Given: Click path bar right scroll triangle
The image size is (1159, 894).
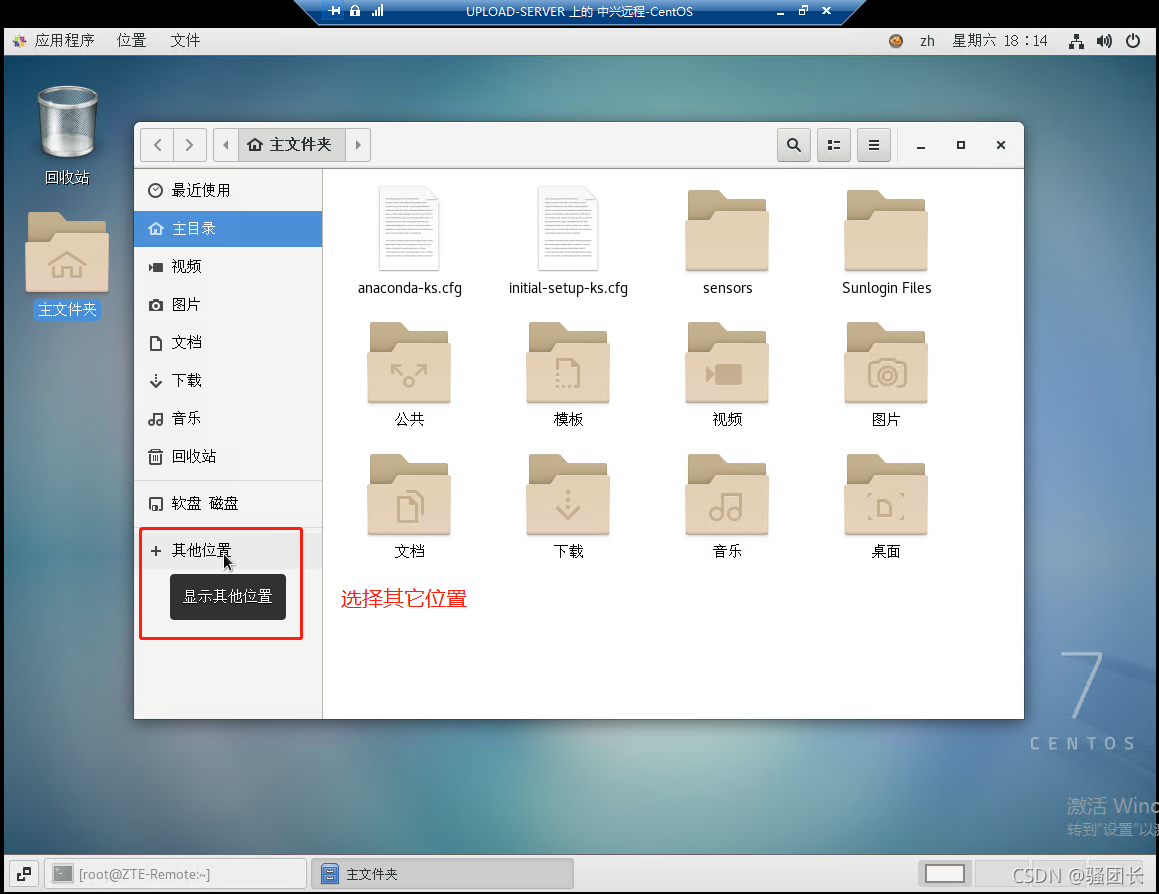Looking at the screenshot, I should (x=358, y=145).
